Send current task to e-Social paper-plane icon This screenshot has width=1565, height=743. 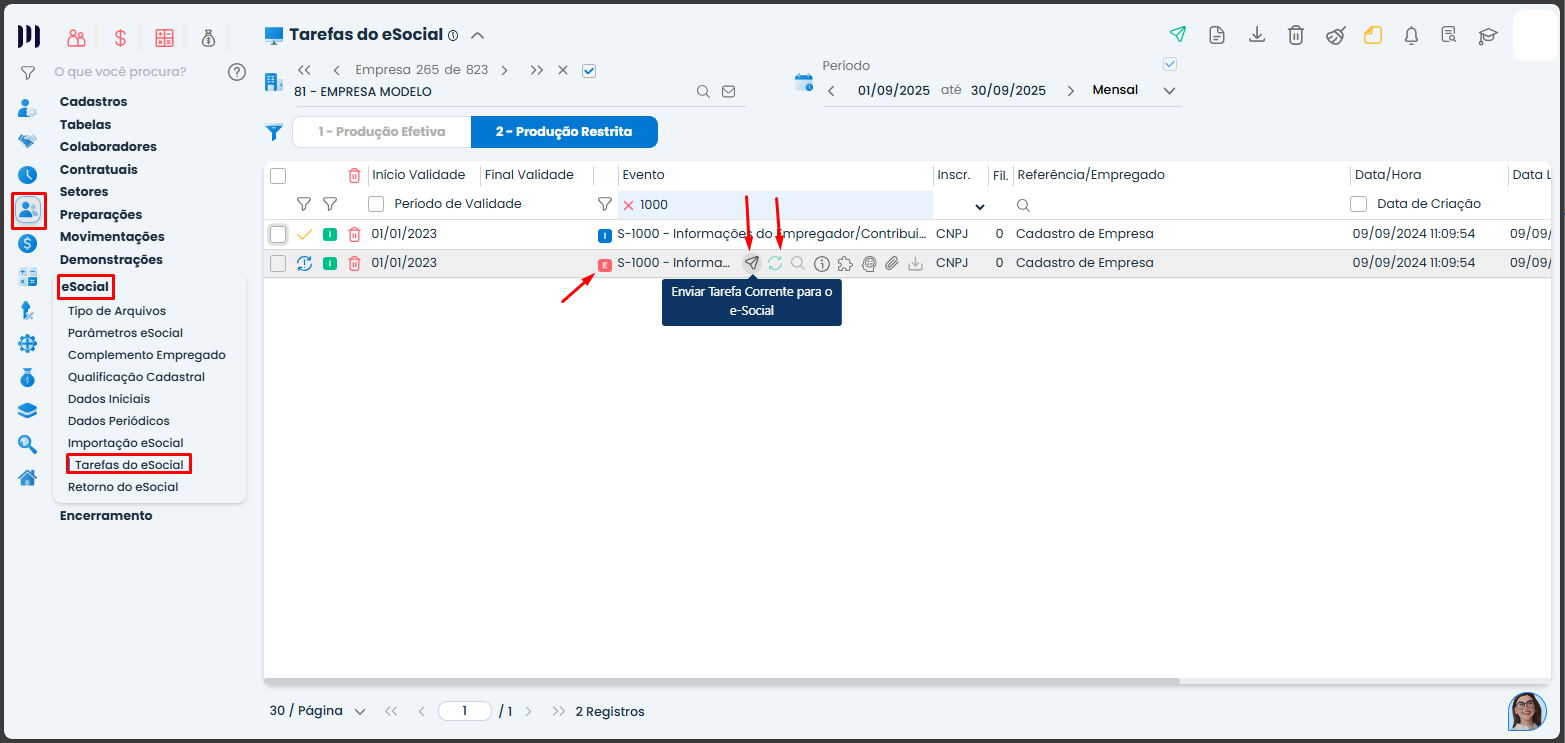click(751, 263)
